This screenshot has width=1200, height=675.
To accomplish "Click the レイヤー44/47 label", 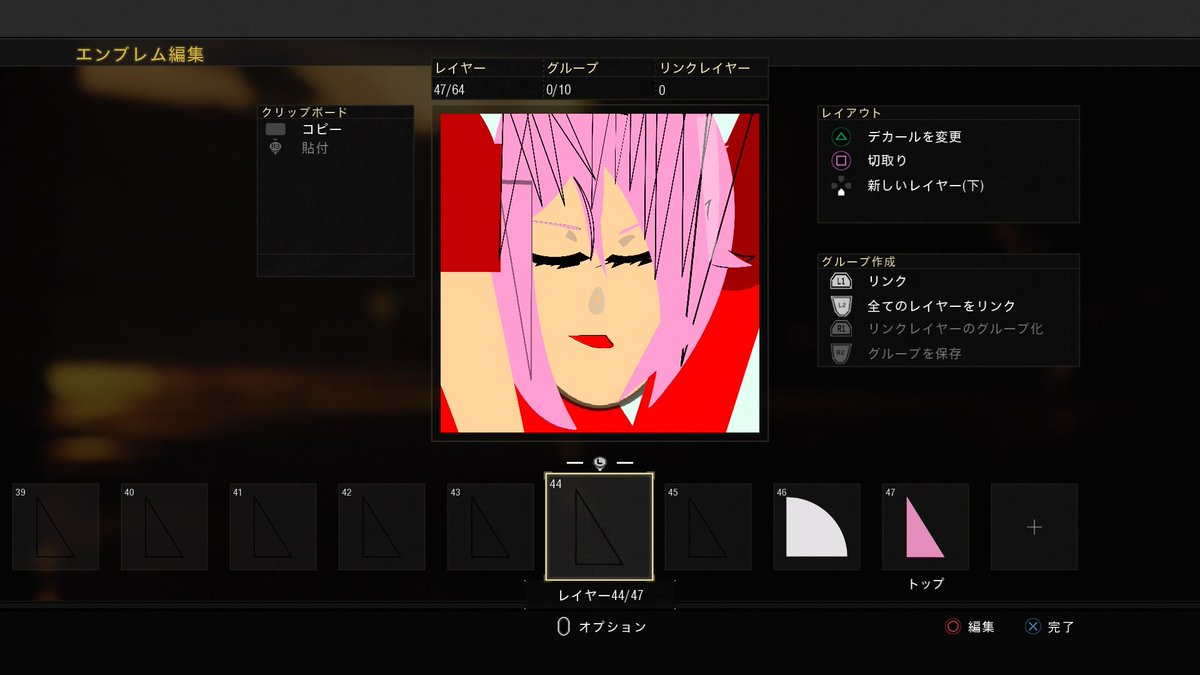I will (x=600, y=595).
